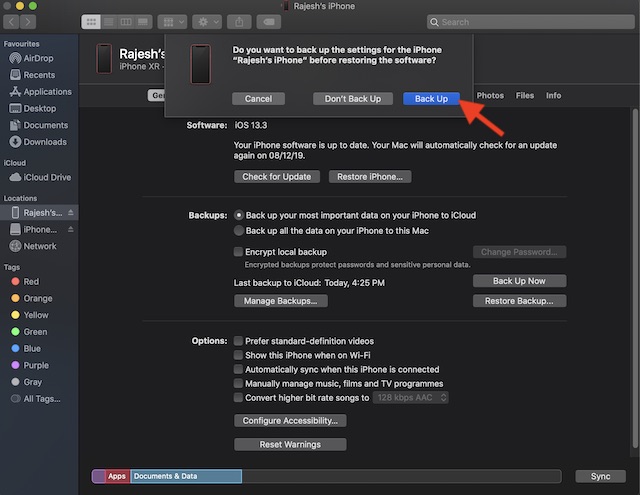
Task: Tick Encrypt local backup checkbox
Action: tap(238, 252)
